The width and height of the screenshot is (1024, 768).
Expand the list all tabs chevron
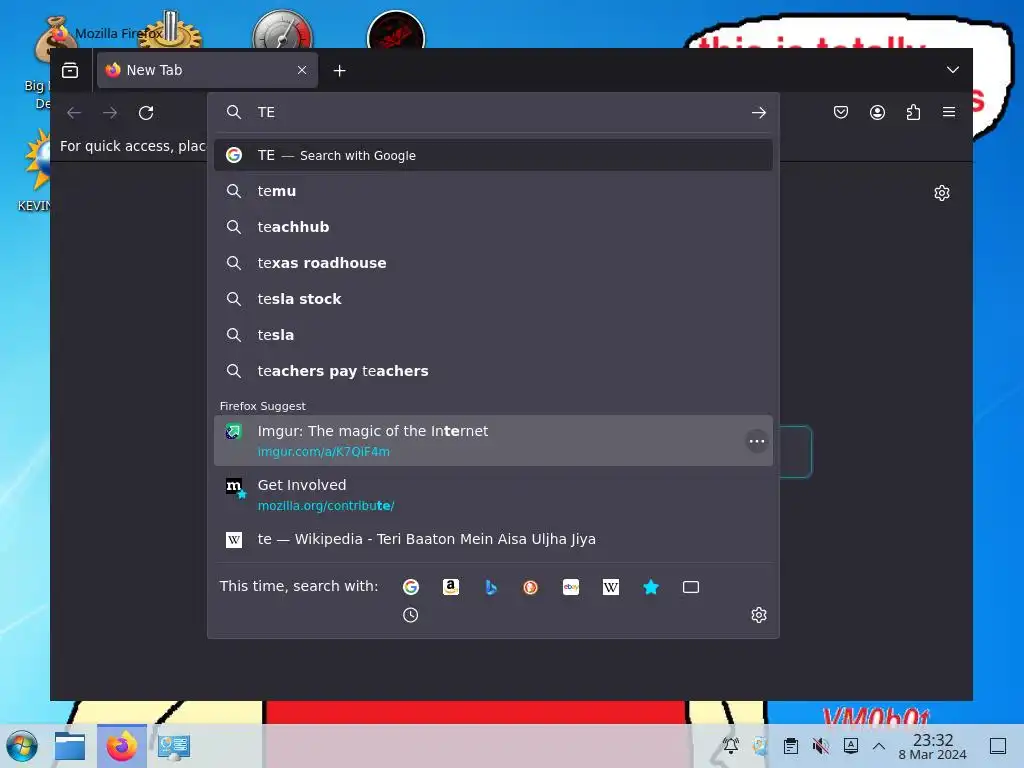(x=953, y=70)
